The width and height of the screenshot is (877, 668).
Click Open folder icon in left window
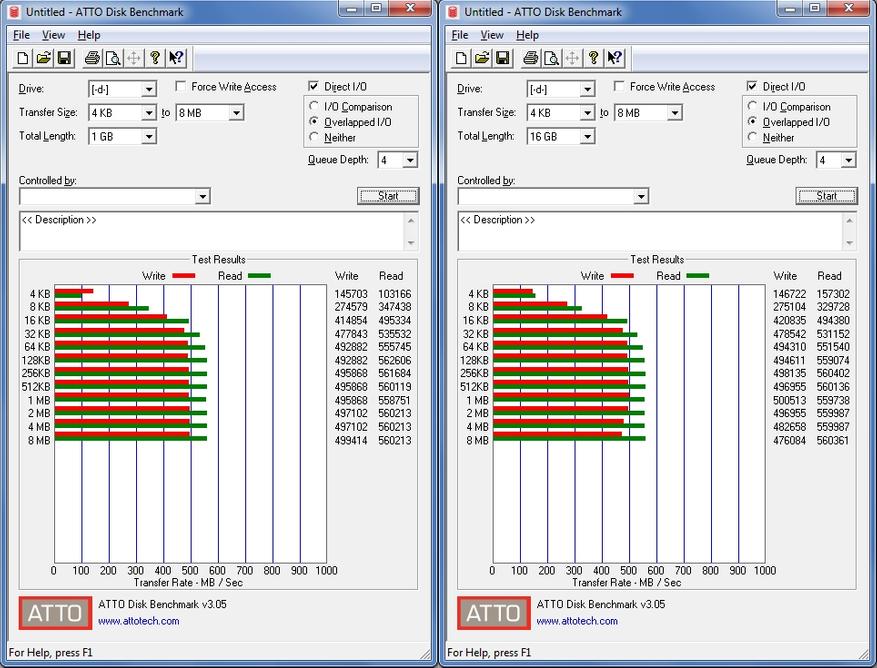pyautogui.click(x=44, y=58)
